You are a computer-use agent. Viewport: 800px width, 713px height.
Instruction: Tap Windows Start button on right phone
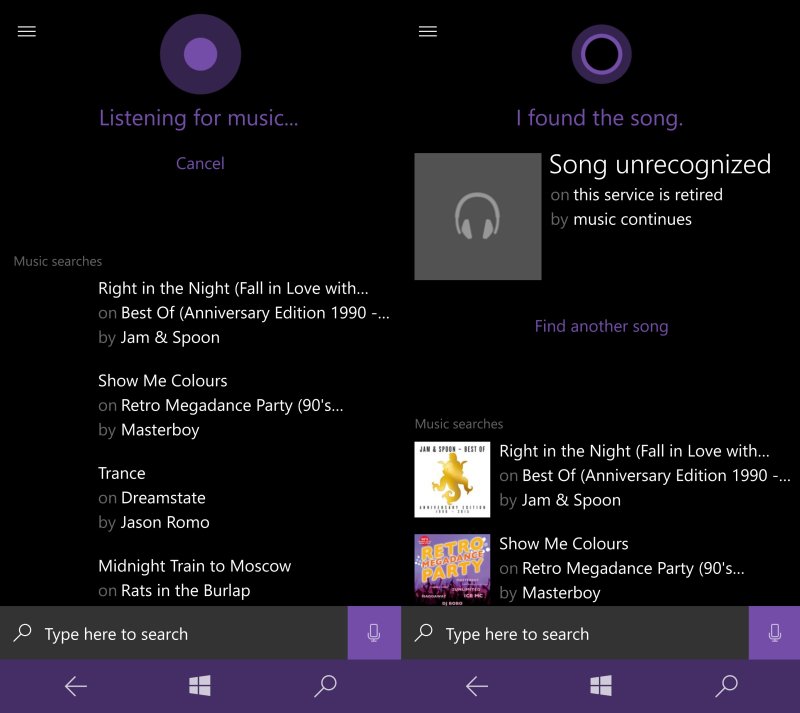[601, 685]
